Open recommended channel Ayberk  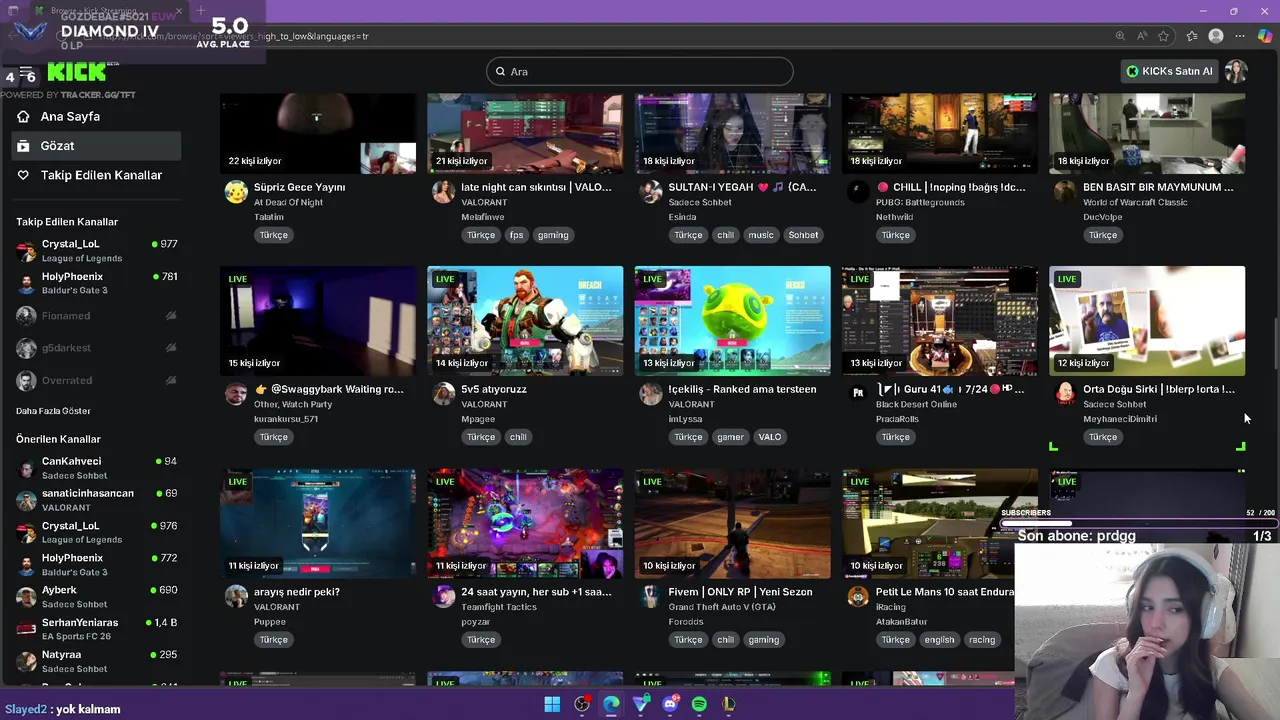coord(96,597)
